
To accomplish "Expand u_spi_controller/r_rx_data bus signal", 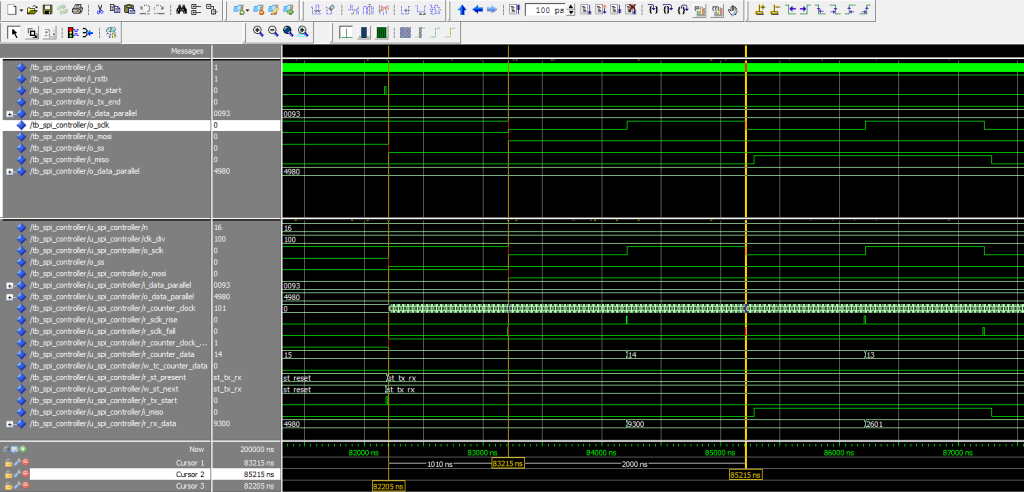I will point(10,424).
